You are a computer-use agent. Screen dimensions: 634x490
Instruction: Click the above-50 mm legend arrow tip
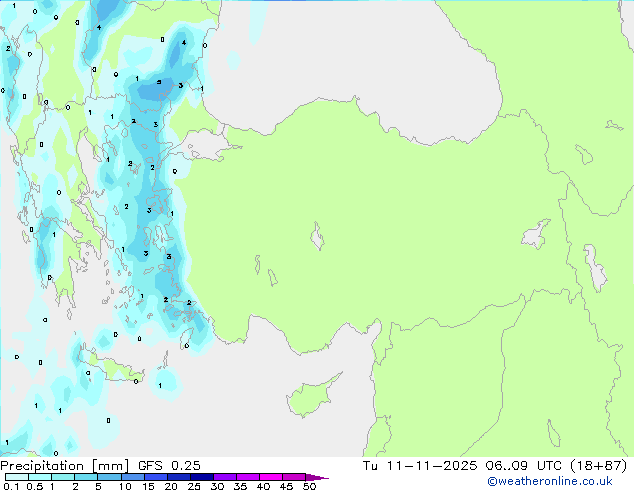317,477
